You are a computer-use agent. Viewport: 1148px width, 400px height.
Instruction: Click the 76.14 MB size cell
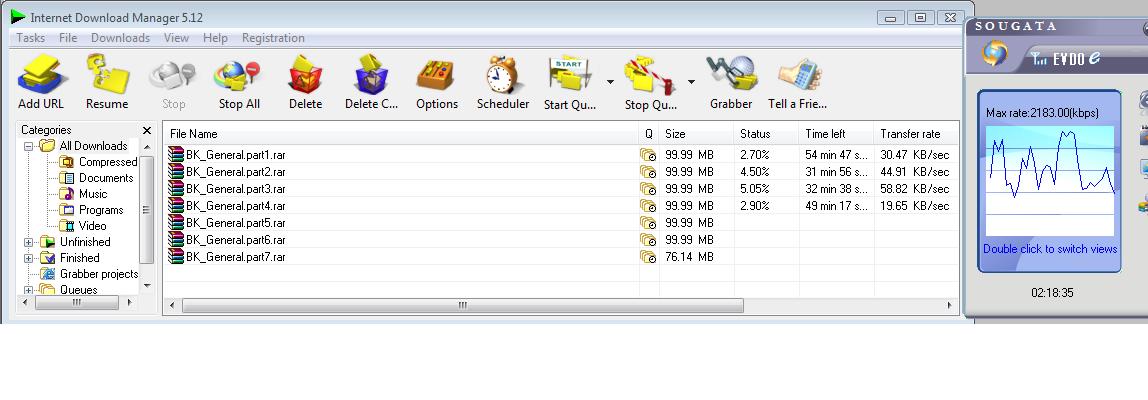click(x=689, y=257)
